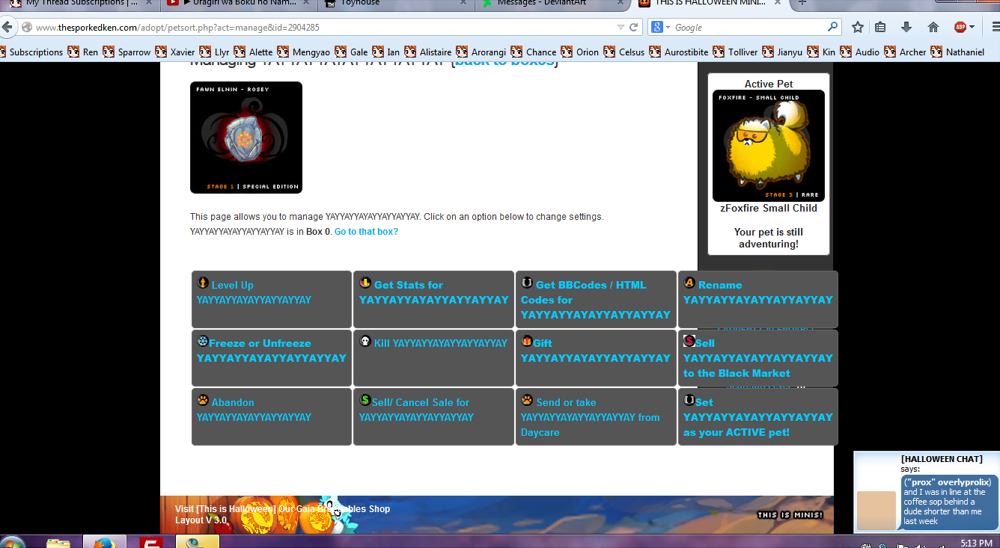
Task: Click the Rename letter A icon
Action: (689, 283)
